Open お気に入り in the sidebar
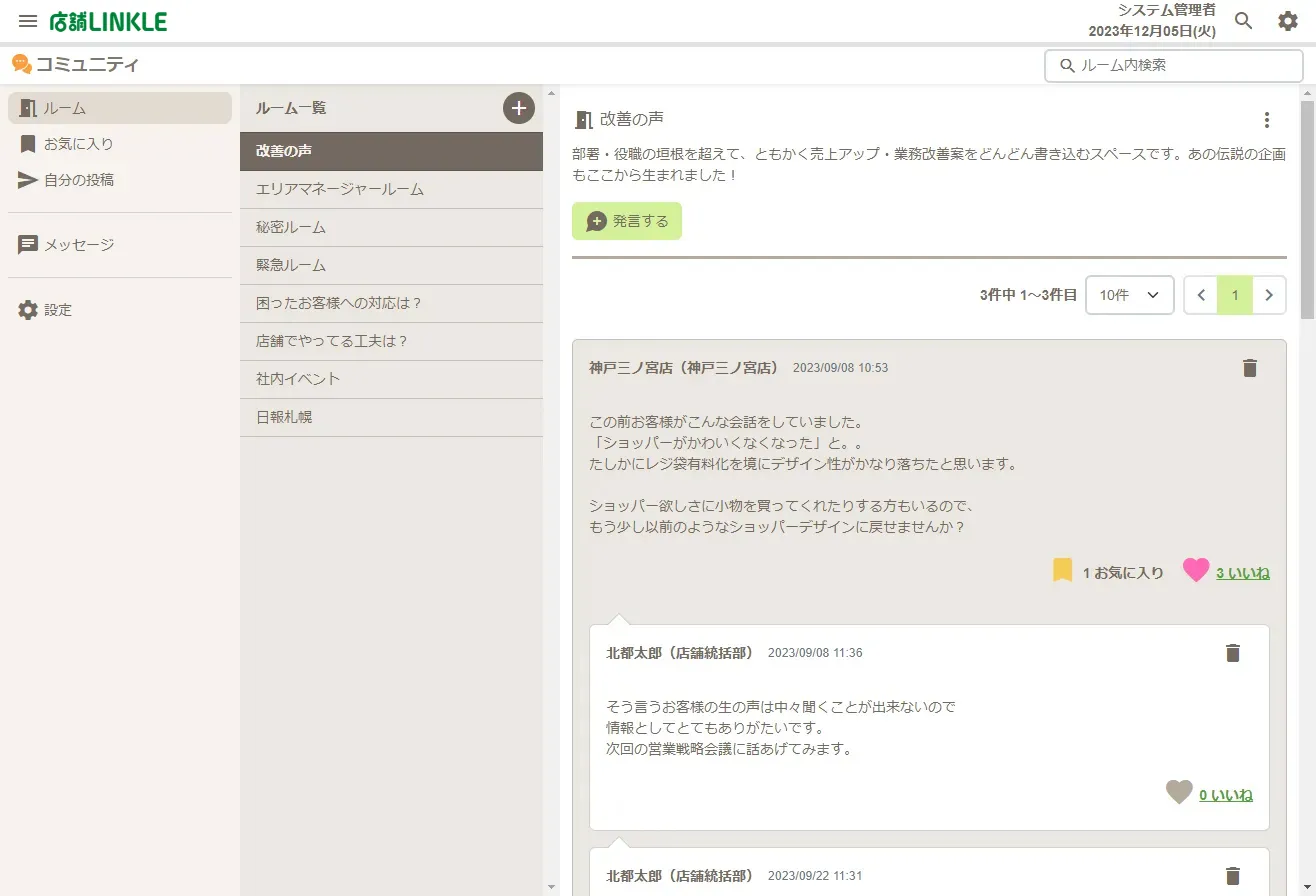 pyautogui.click(x=120, y=144)
